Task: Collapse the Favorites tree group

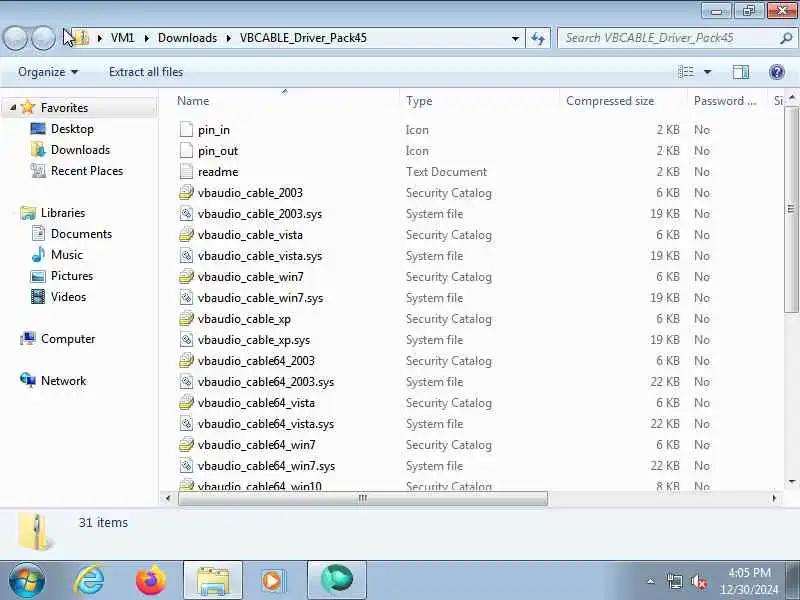Action: tap(13, 108)
